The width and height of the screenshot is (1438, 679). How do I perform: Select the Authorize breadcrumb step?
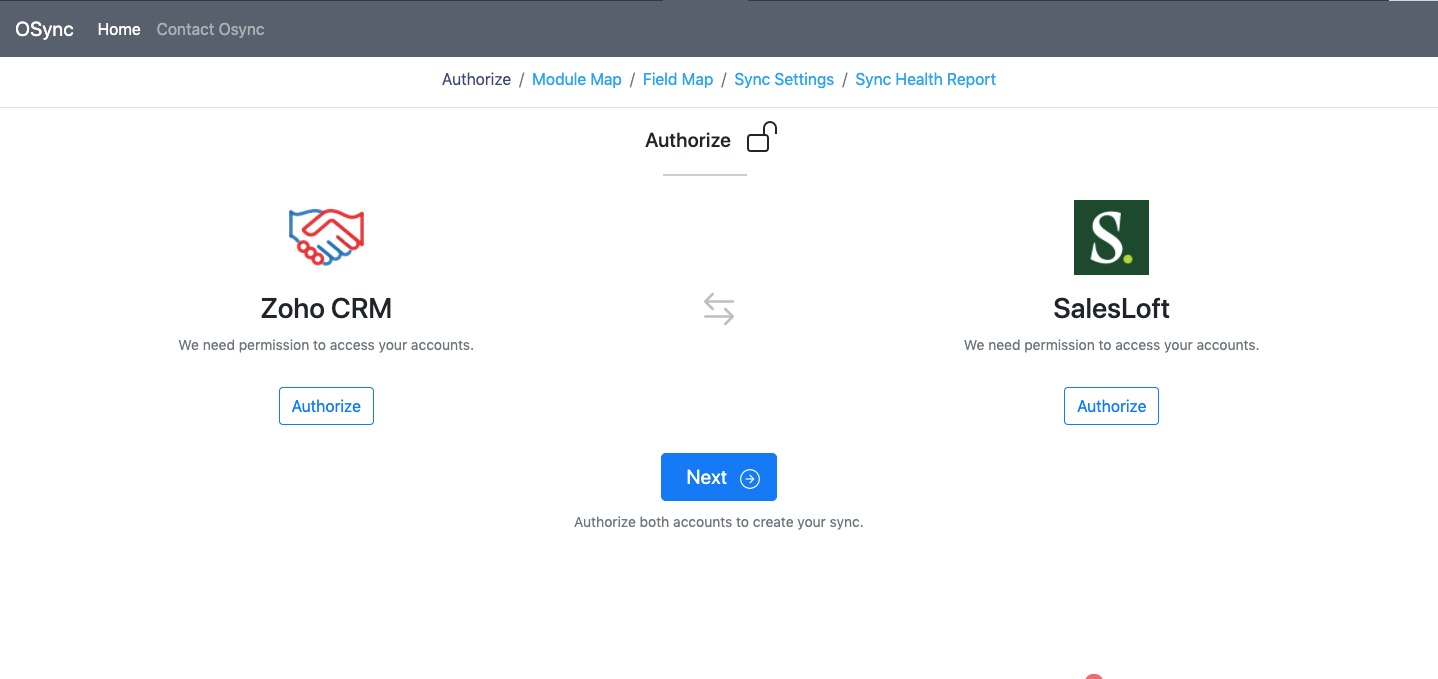click(476, 79)
